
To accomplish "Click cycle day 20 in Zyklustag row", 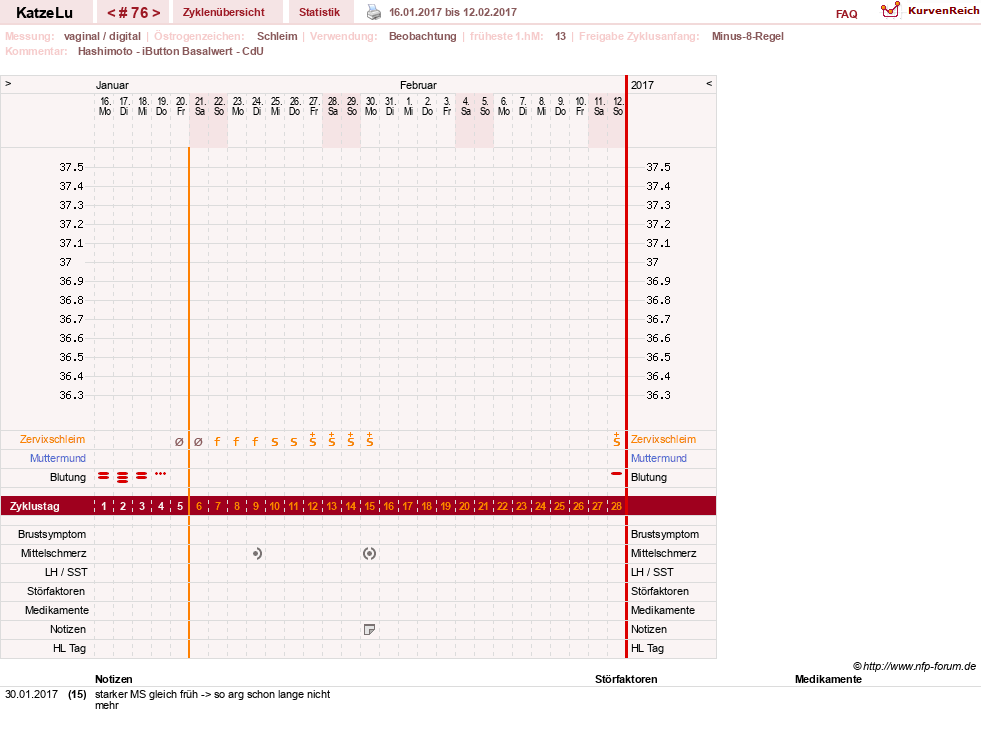I will [x=464, y=506].
